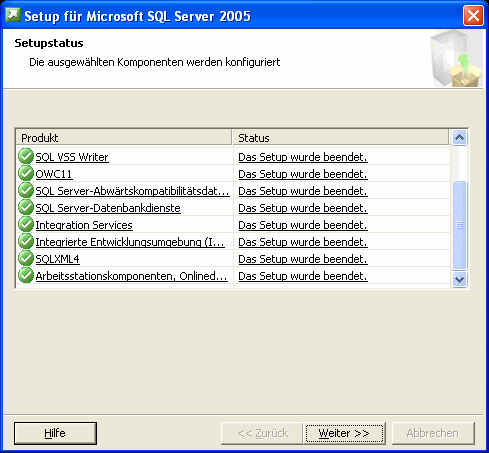Click the vertical scrollbar thumb

click(460, 225)
